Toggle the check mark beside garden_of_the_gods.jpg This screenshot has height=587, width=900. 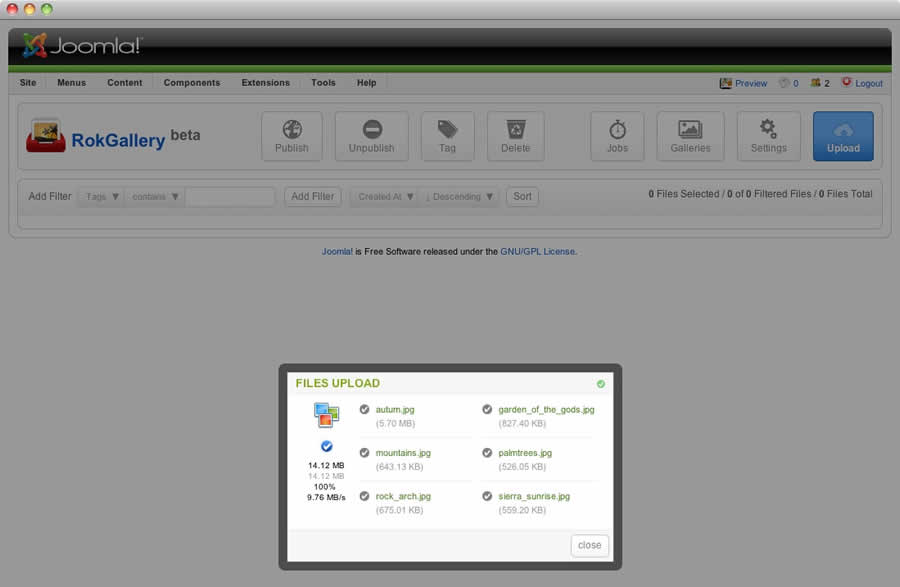click(x=487, y=409)
